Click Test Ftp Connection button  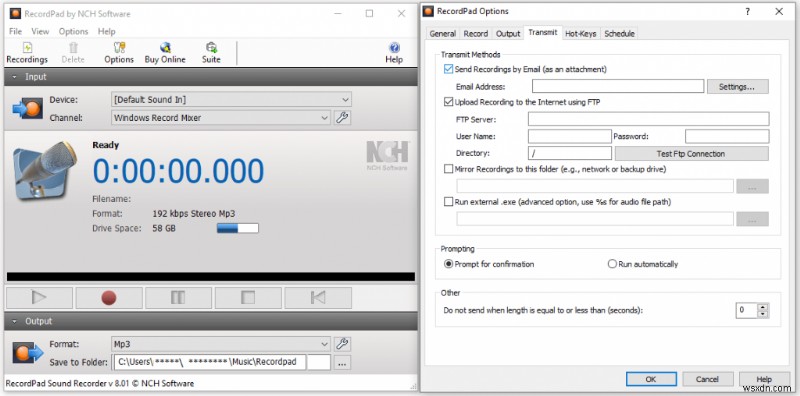[x=691, y=153]
